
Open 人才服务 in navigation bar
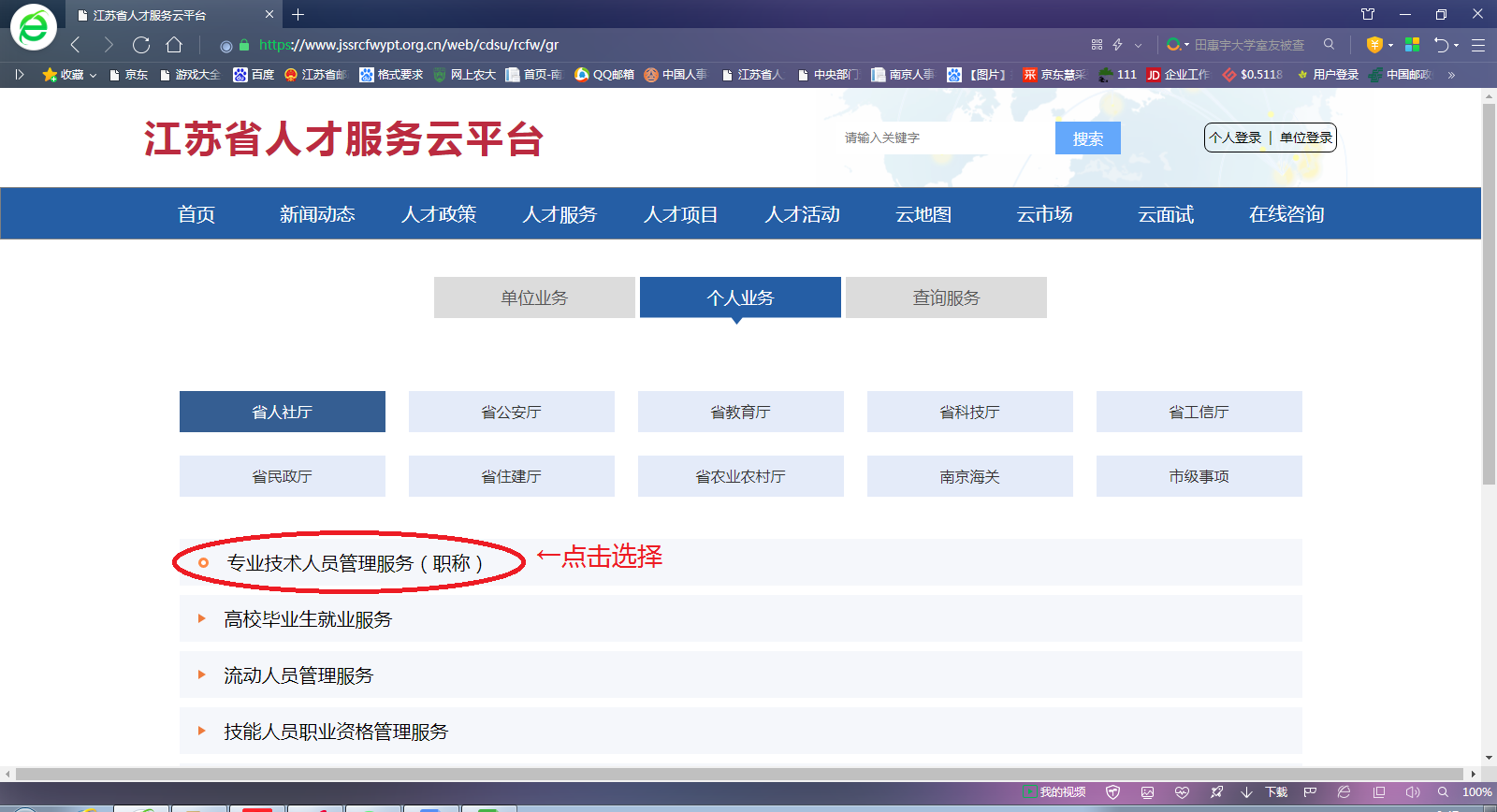pyautogui.click(x=560, y=214)
